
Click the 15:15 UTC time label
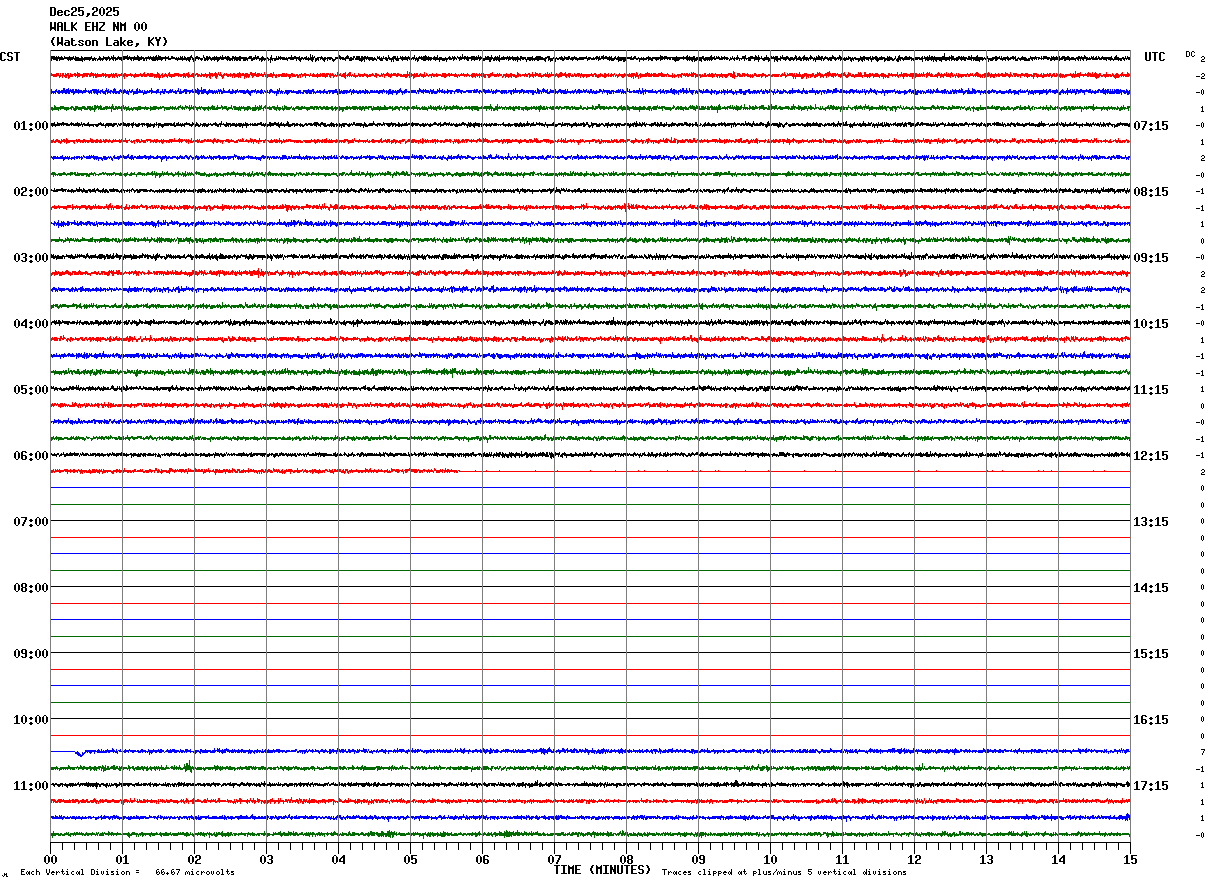(x=1151, y=654)
